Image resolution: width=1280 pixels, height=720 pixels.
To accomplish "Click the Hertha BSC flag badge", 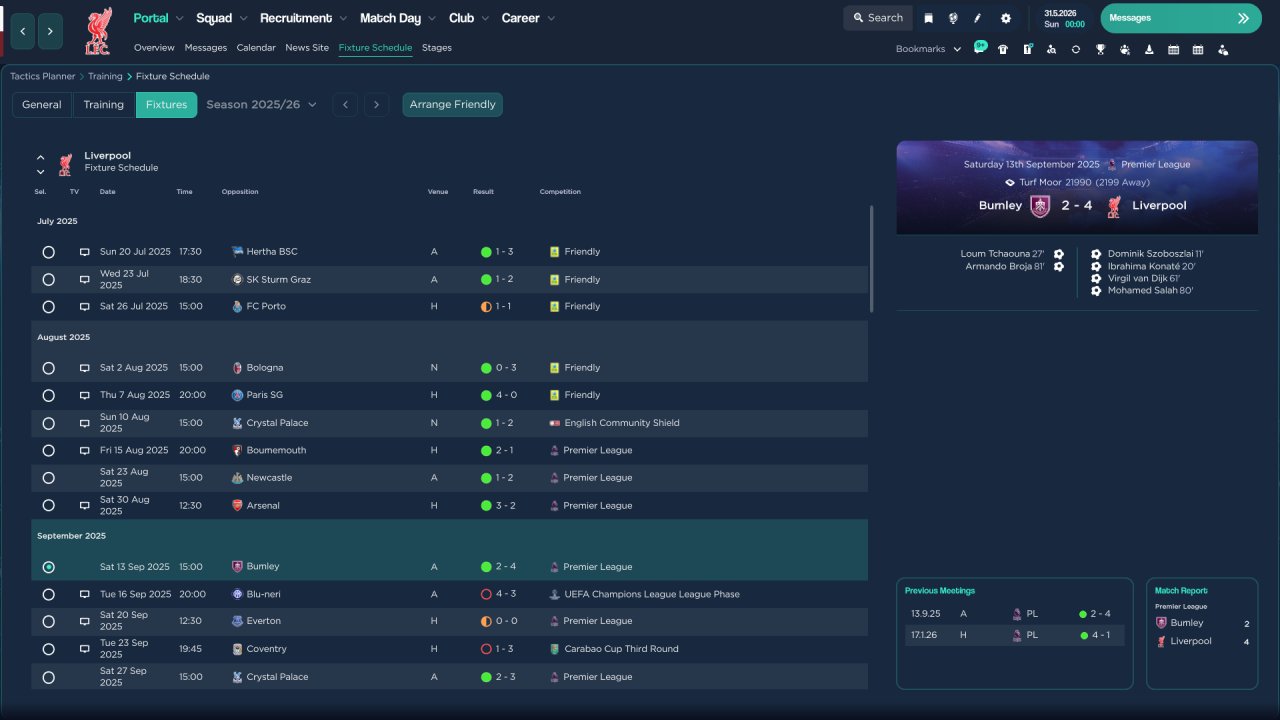I will point(237,252).
